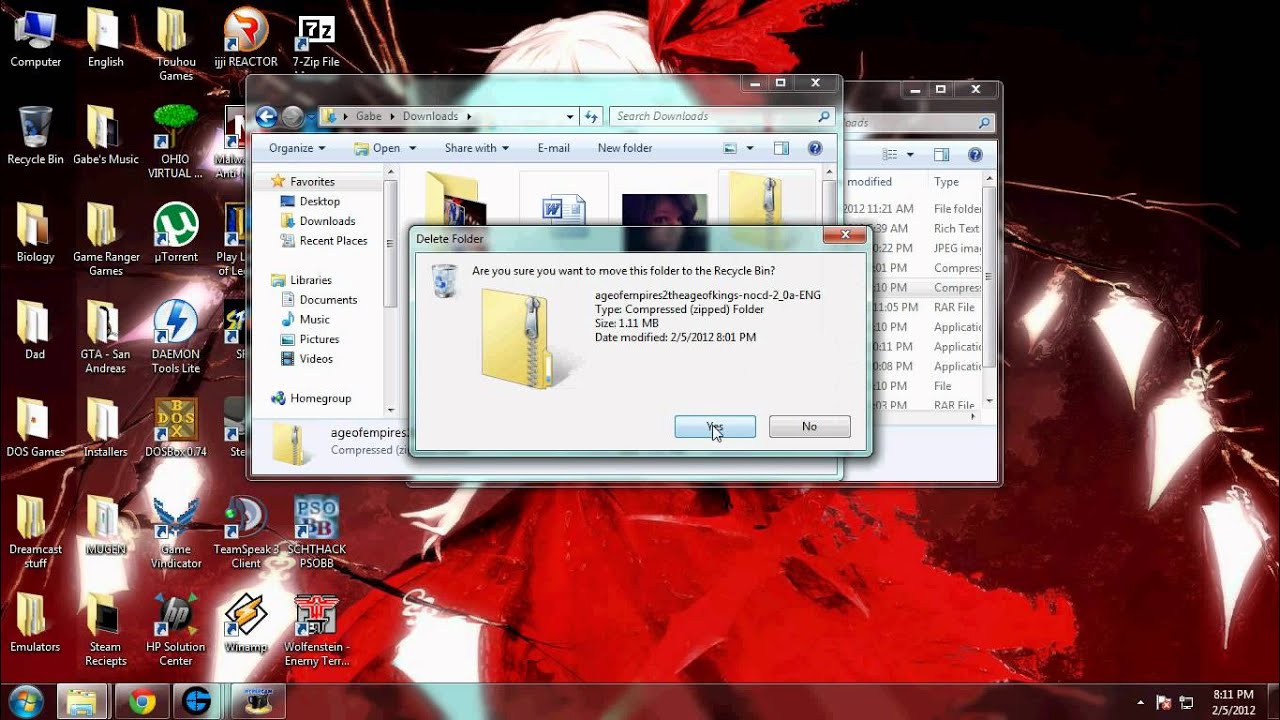Viewport: 1280px width, 720px height.
Task: Show hidden system tray icons
Action: pyautogui.click(x=1141, y=702)
